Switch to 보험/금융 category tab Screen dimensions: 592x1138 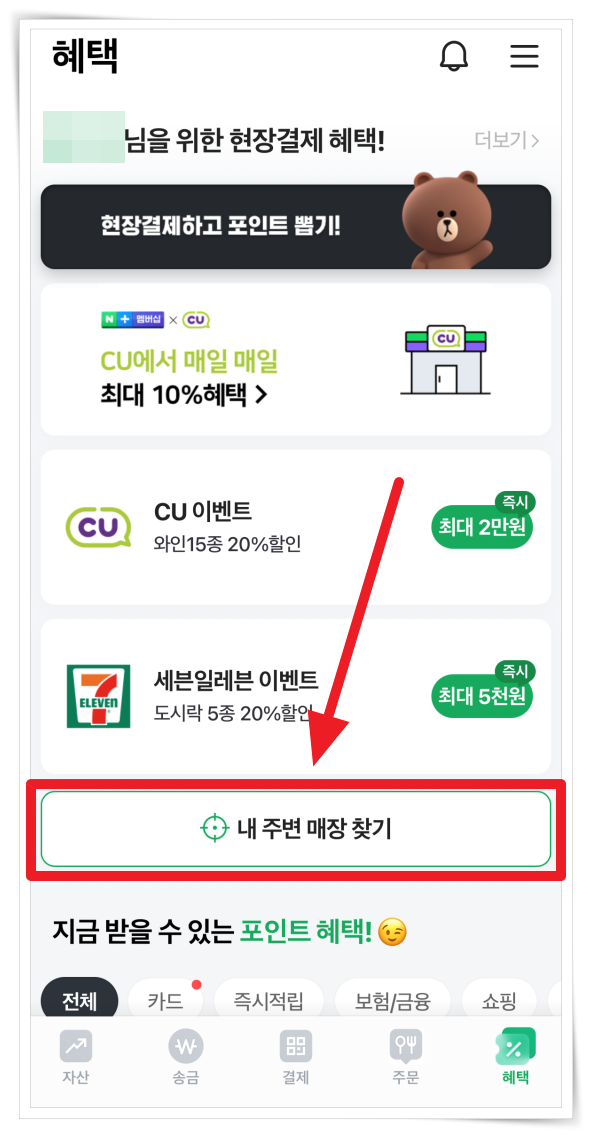click(x=392, y=1003)
